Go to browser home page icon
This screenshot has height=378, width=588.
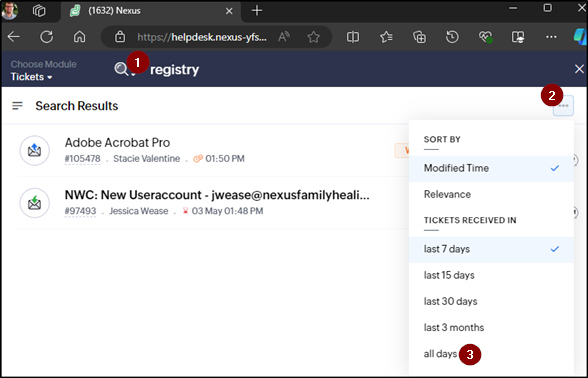click(x=79, y=37)
